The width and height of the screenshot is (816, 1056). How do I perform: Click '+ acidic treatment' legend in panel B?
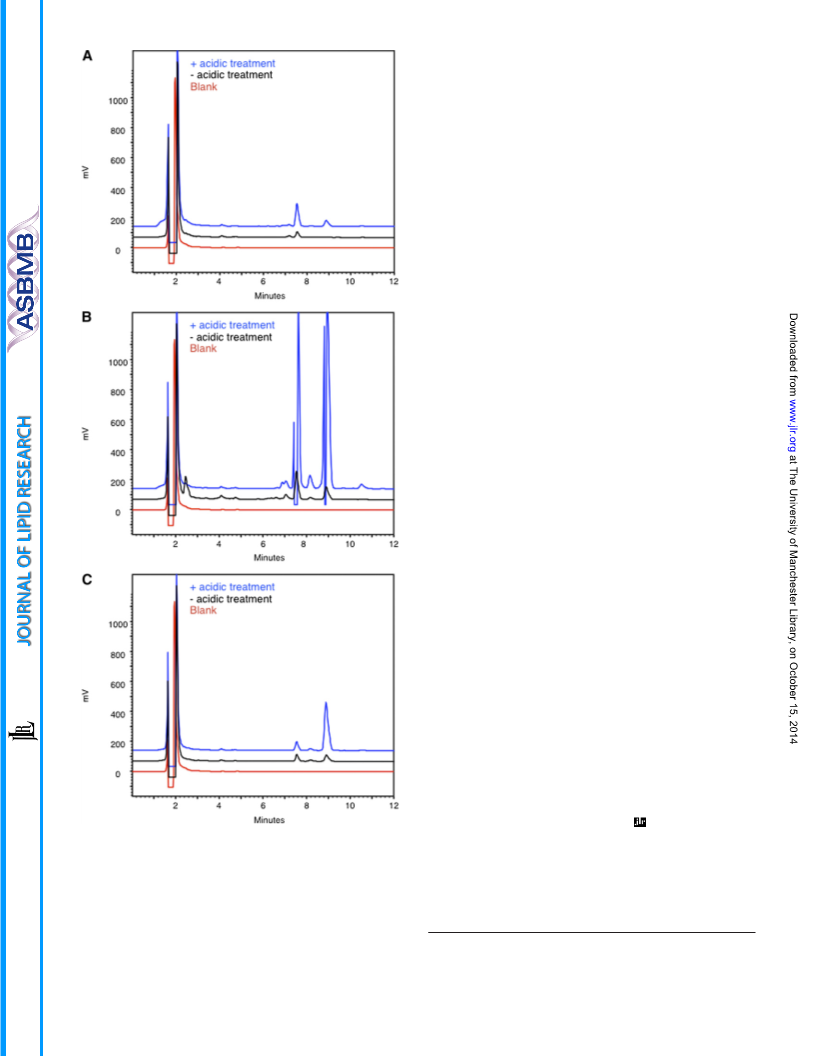[x=232, y=325]
